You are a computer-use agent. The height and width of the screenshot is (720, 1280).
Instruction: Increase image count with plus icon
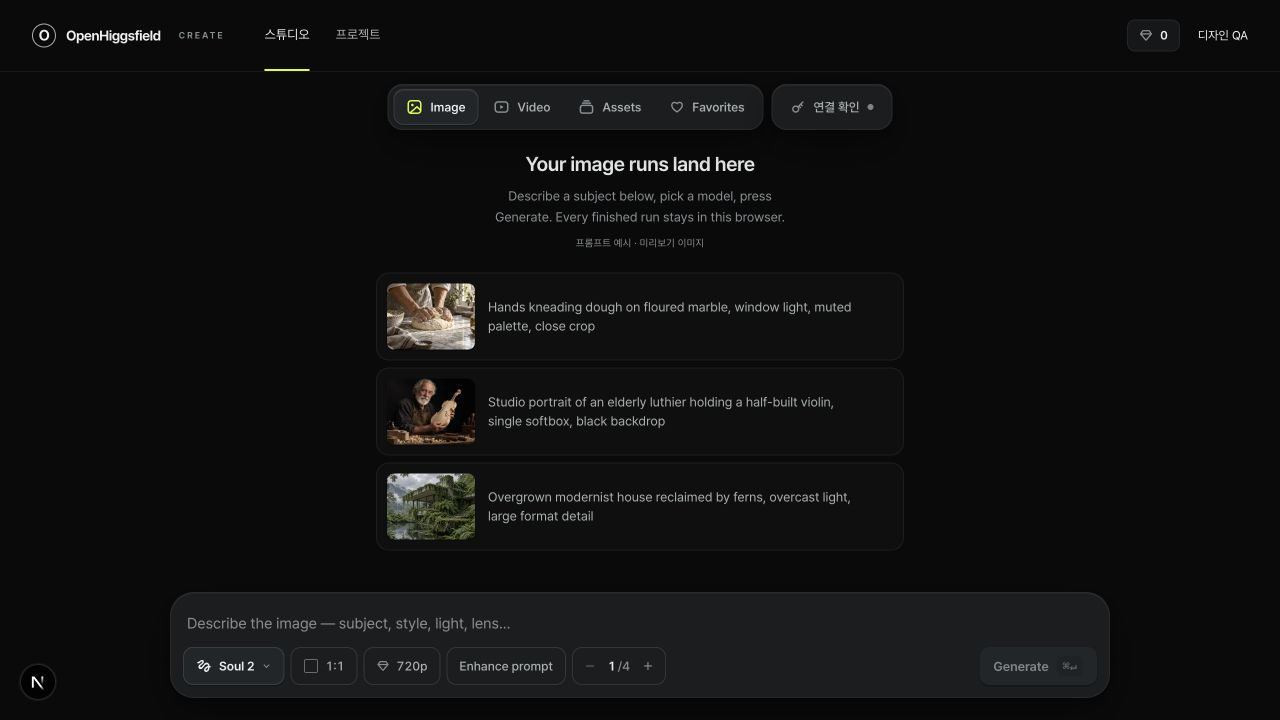648,666
